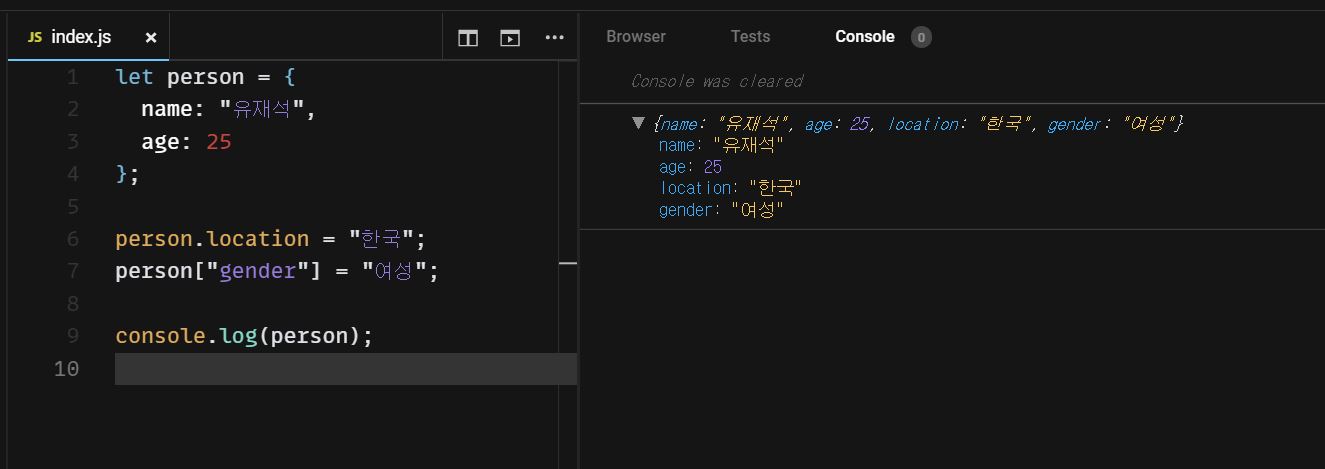Viewport: 1325px width, 469px height.
Task: Click the 'Console was cleared' message
Action: tap(717, 81)
